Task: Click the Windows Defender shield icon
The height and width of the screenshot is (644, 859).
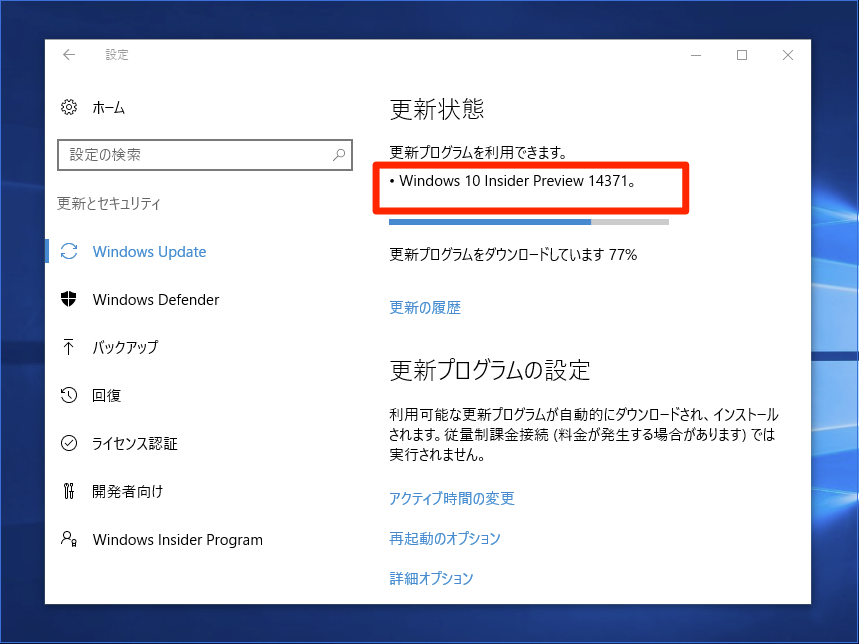Action: 68,299
